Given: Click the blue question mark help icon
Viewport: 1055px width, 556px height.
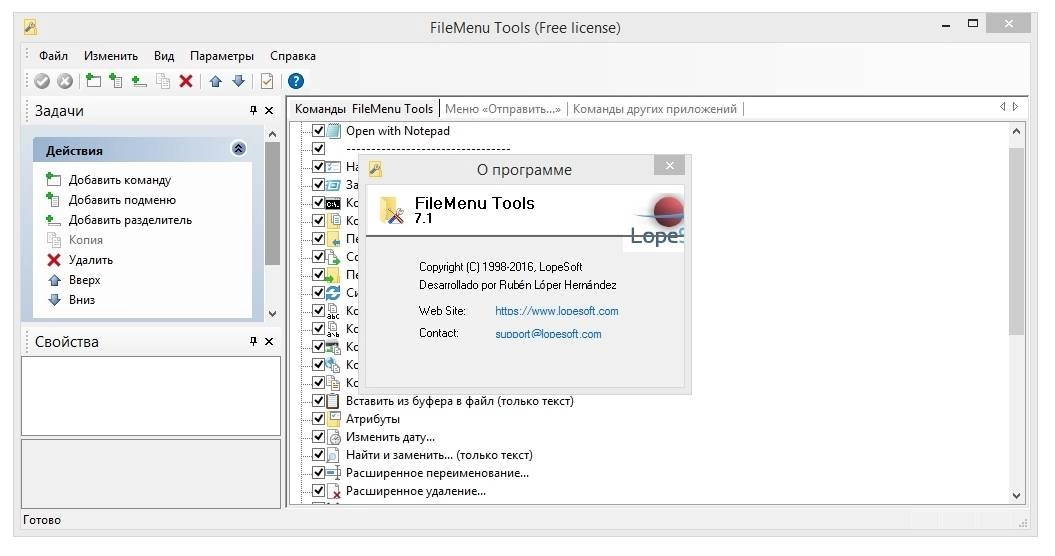Looking at the screenshot, I should [x=295, y=81].
